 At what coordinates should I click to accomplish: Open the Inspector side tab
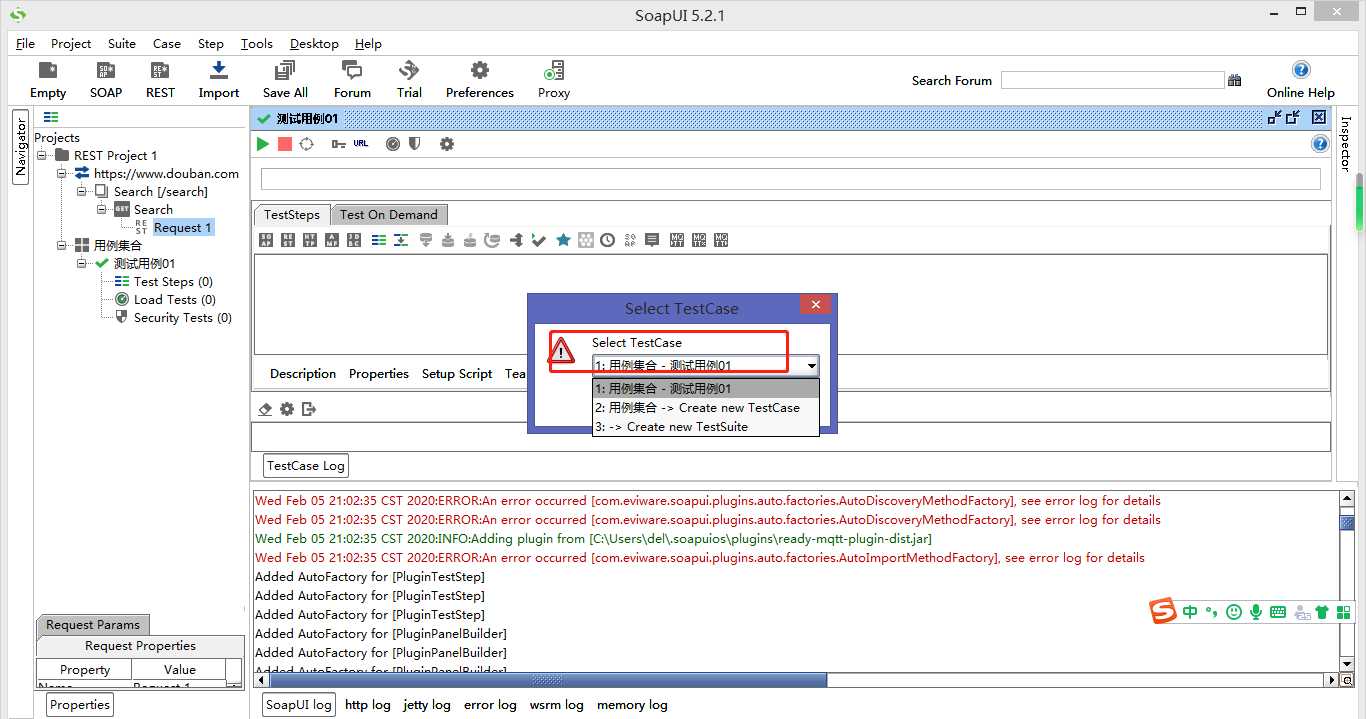(1345, 144)
